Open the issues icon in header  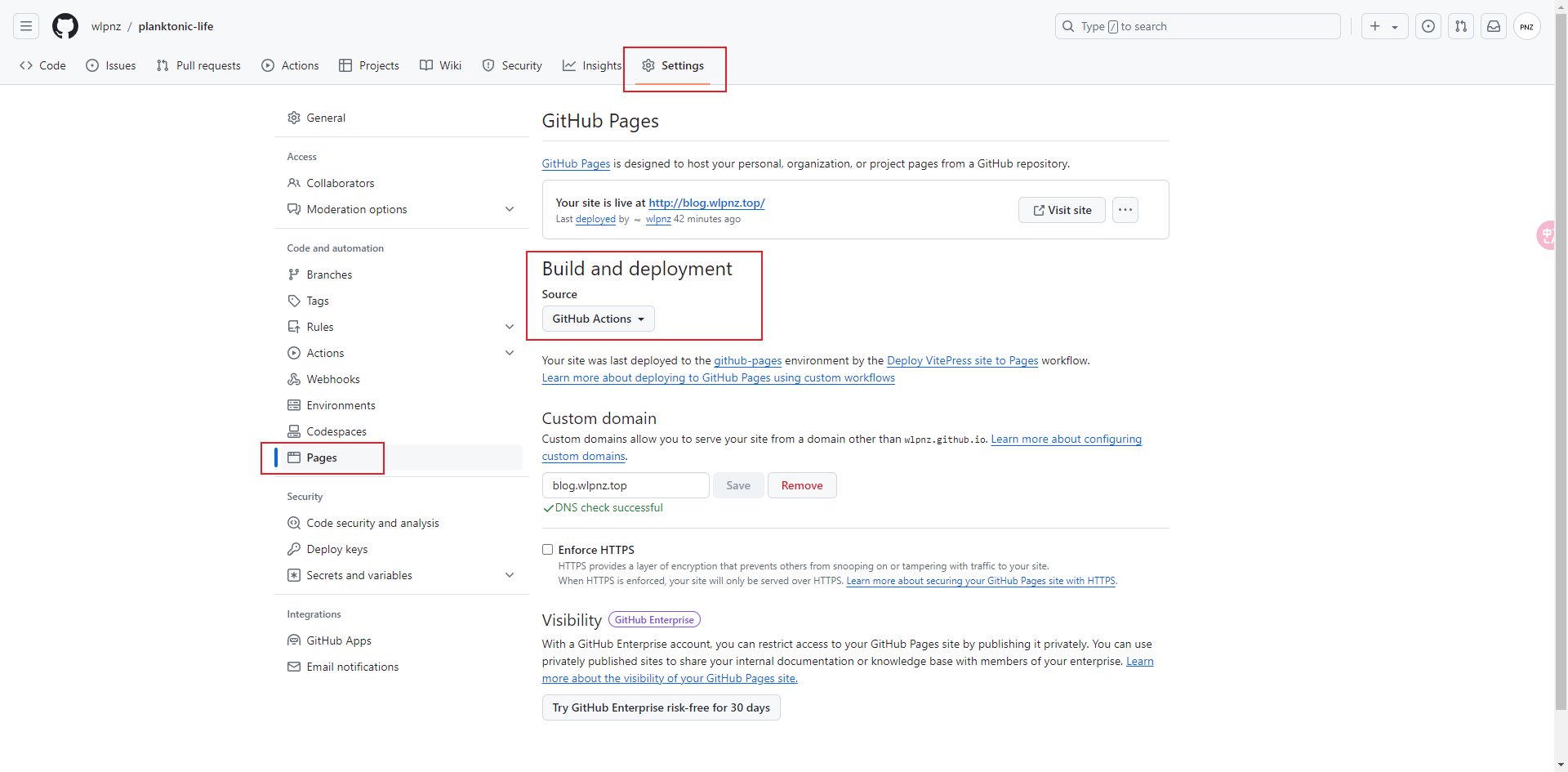click(1428, 26)
